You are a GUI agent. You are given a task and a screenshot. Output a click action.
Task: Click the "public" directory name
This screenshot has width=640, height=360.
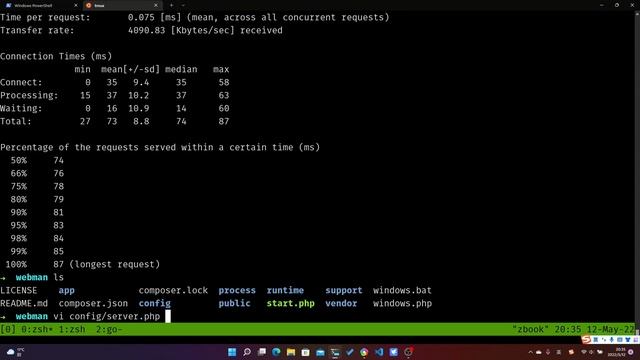click(x=234, y=303)
